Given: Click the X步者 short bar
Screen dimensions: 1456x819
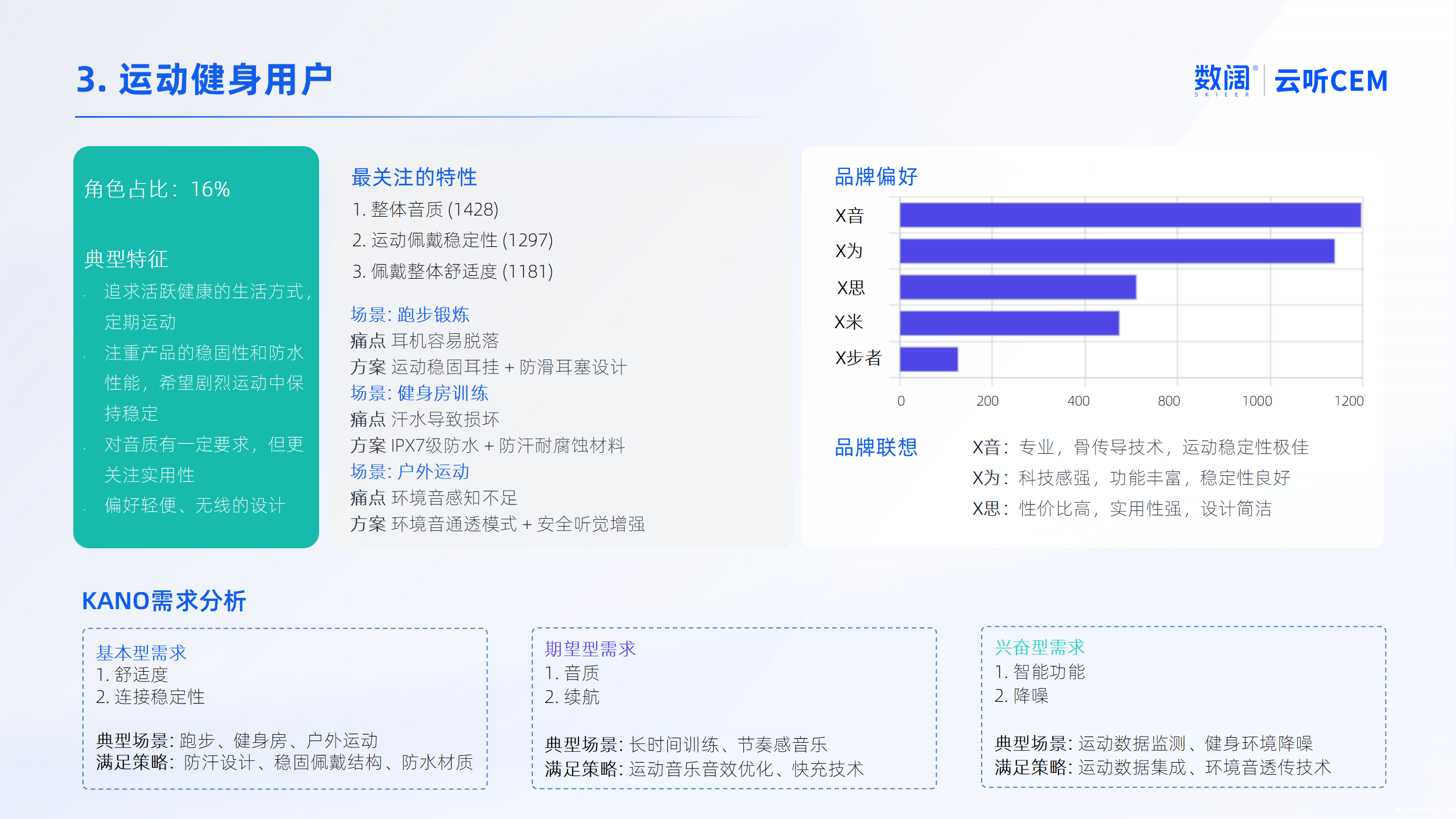Looking at the screenshot, I should tap(928, 359).
